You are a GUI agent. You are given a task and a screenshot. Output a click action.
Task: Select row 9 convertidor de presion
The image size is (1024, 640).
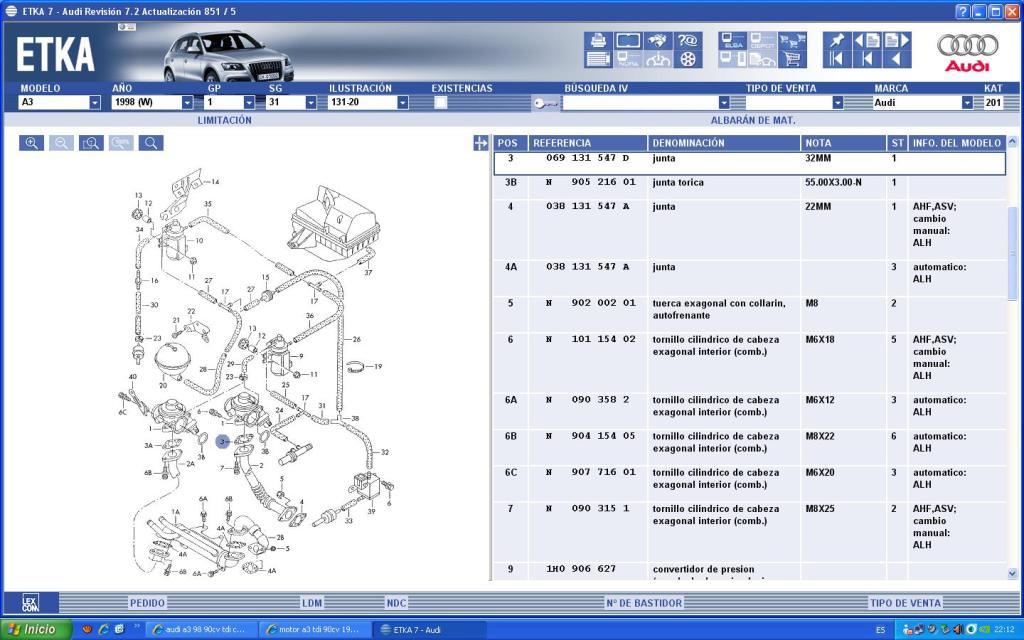[750, 572]
